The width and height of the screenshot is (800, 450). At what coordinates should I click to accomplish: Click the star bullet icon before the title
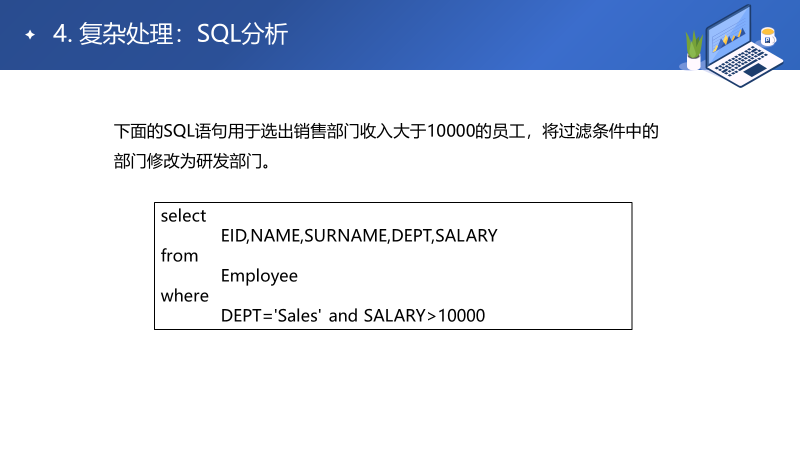point(30,35)
